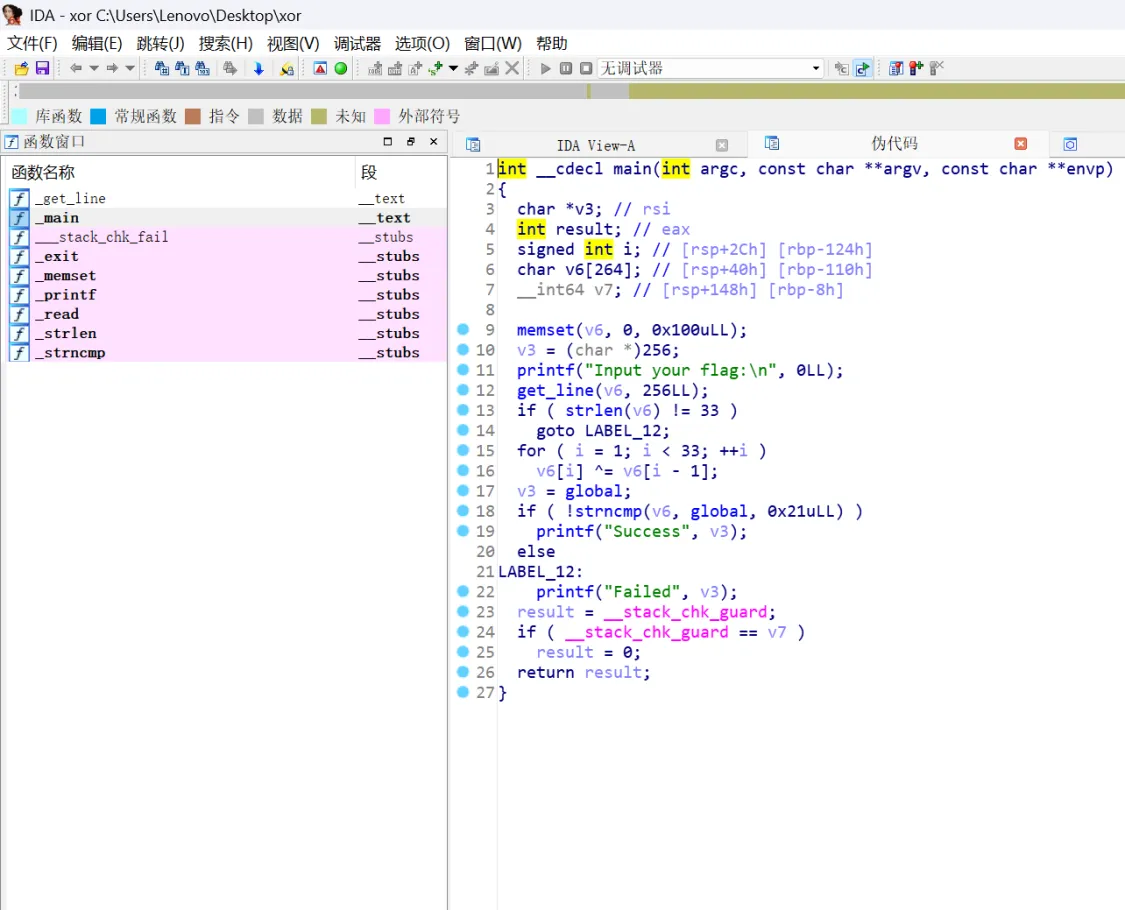Click the highlighted blue C-arrow icon
The image size is (1125, 910).
[862, 68]
